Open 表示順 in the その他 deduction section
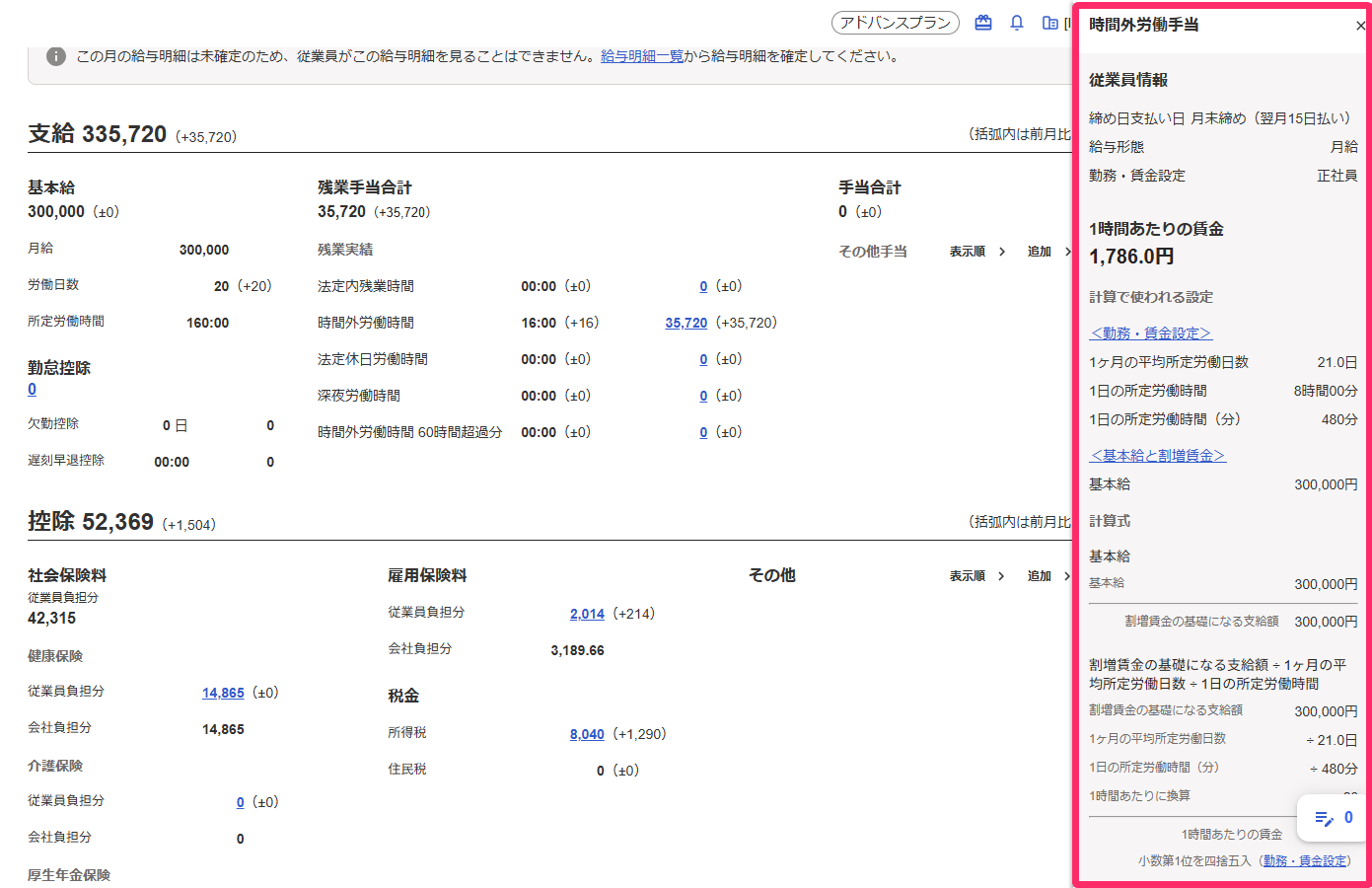The image size is (1372, 888). point(977,576)
